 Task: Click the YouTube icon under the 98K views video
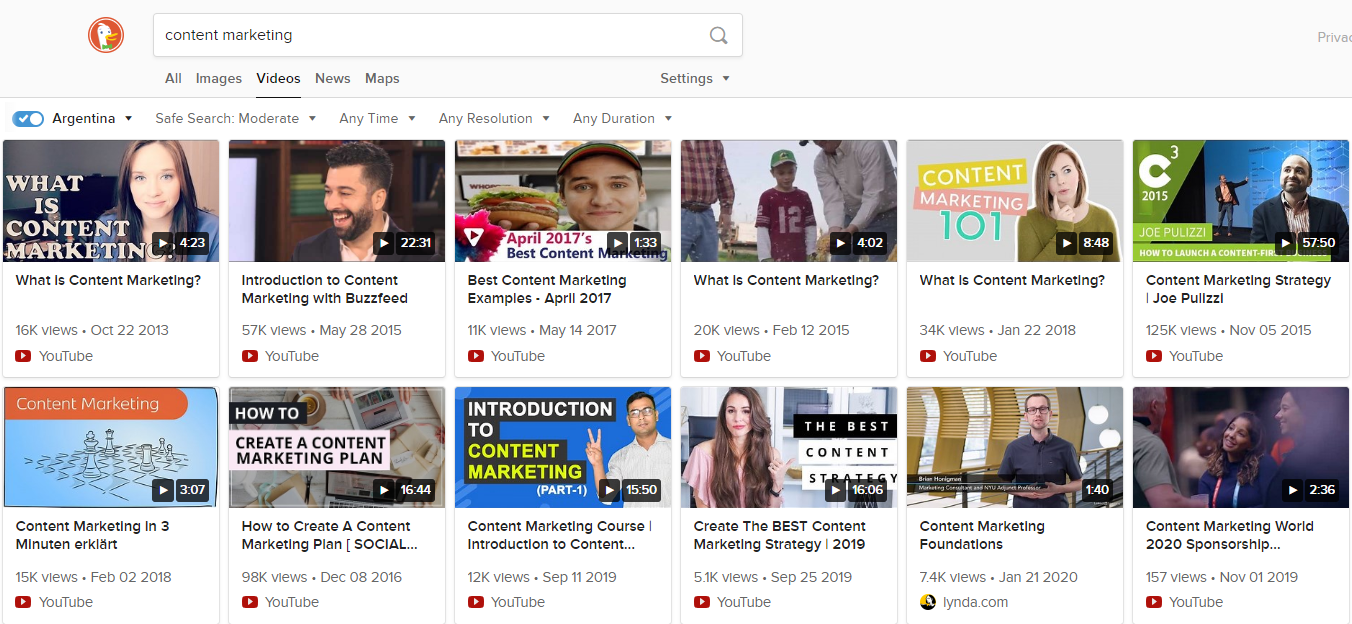(x=249, y=602)
